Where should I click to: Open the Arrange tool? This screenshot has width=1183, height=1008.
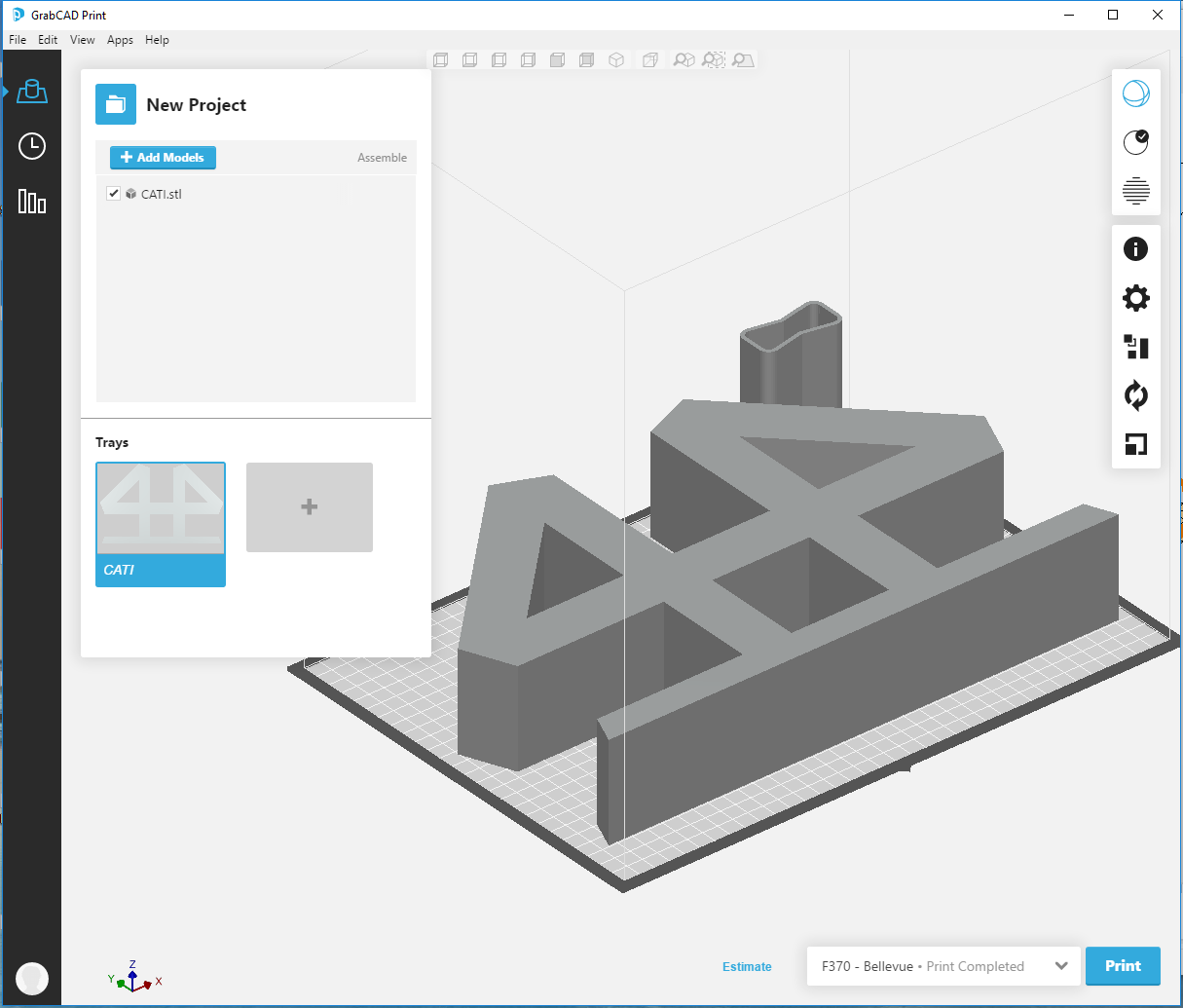coord(1136,347)
